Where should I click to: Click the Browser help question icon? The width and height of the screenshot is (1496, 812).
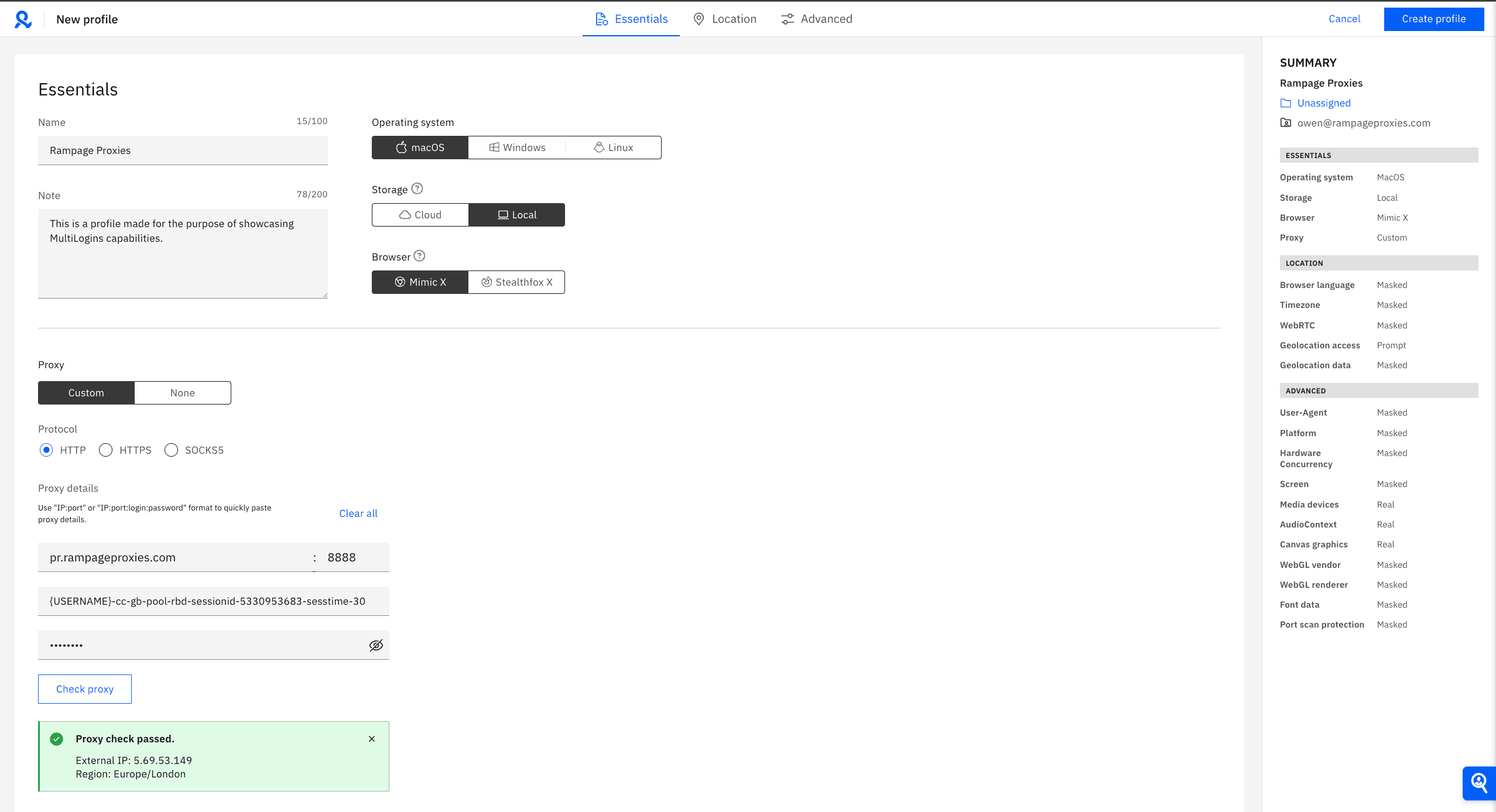click(419, 256)
